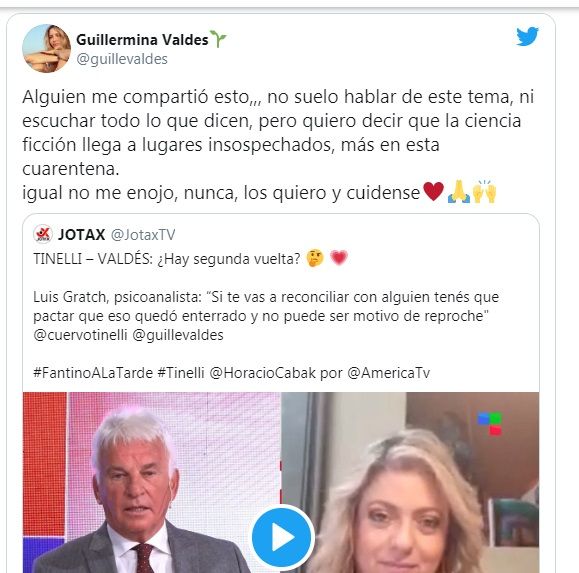Click the seedling emoji beside the name
Screen dimensions: 579x573
(218, 39)
